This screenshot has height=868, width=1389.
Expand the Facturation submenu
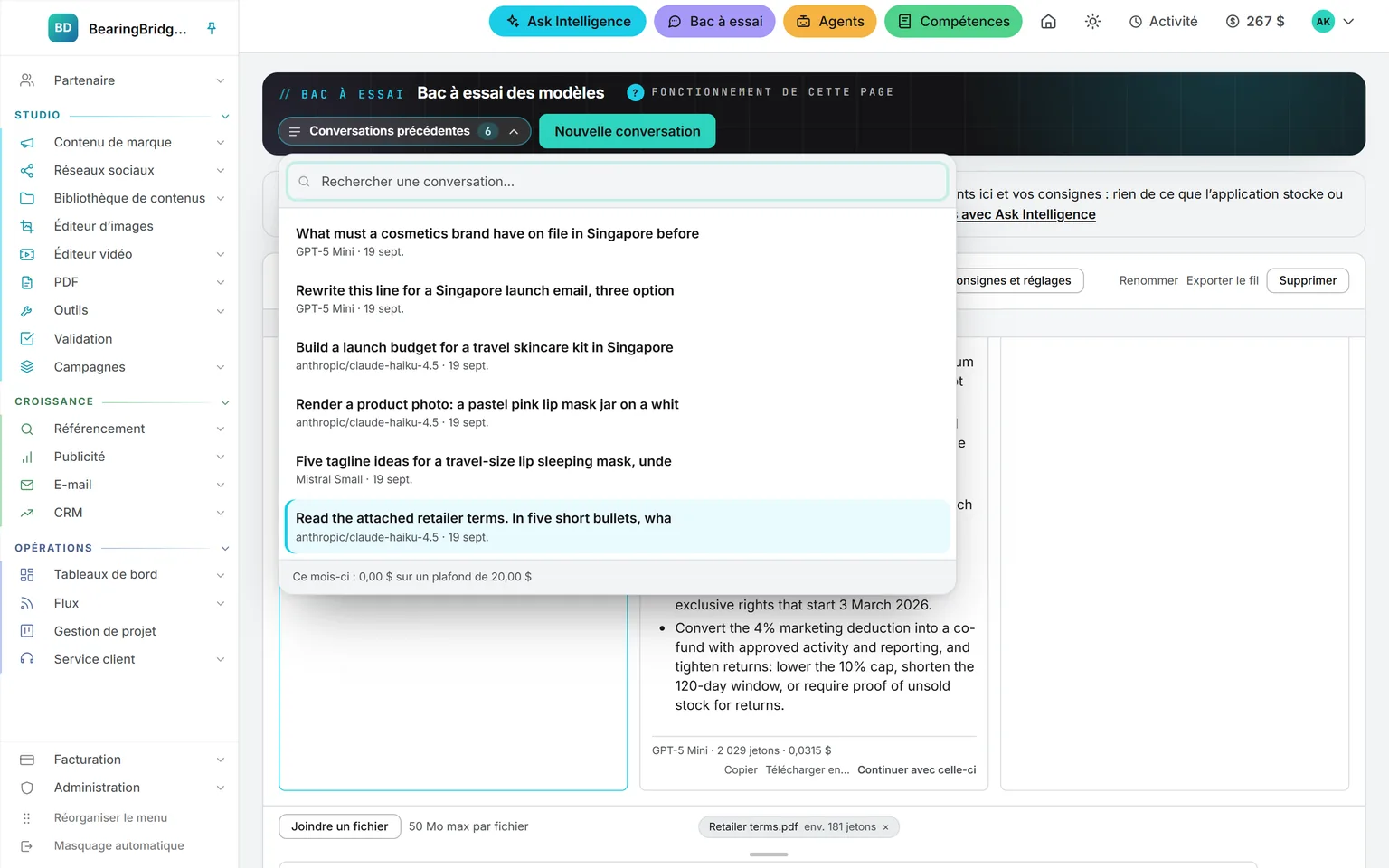[x=221, y=760]
